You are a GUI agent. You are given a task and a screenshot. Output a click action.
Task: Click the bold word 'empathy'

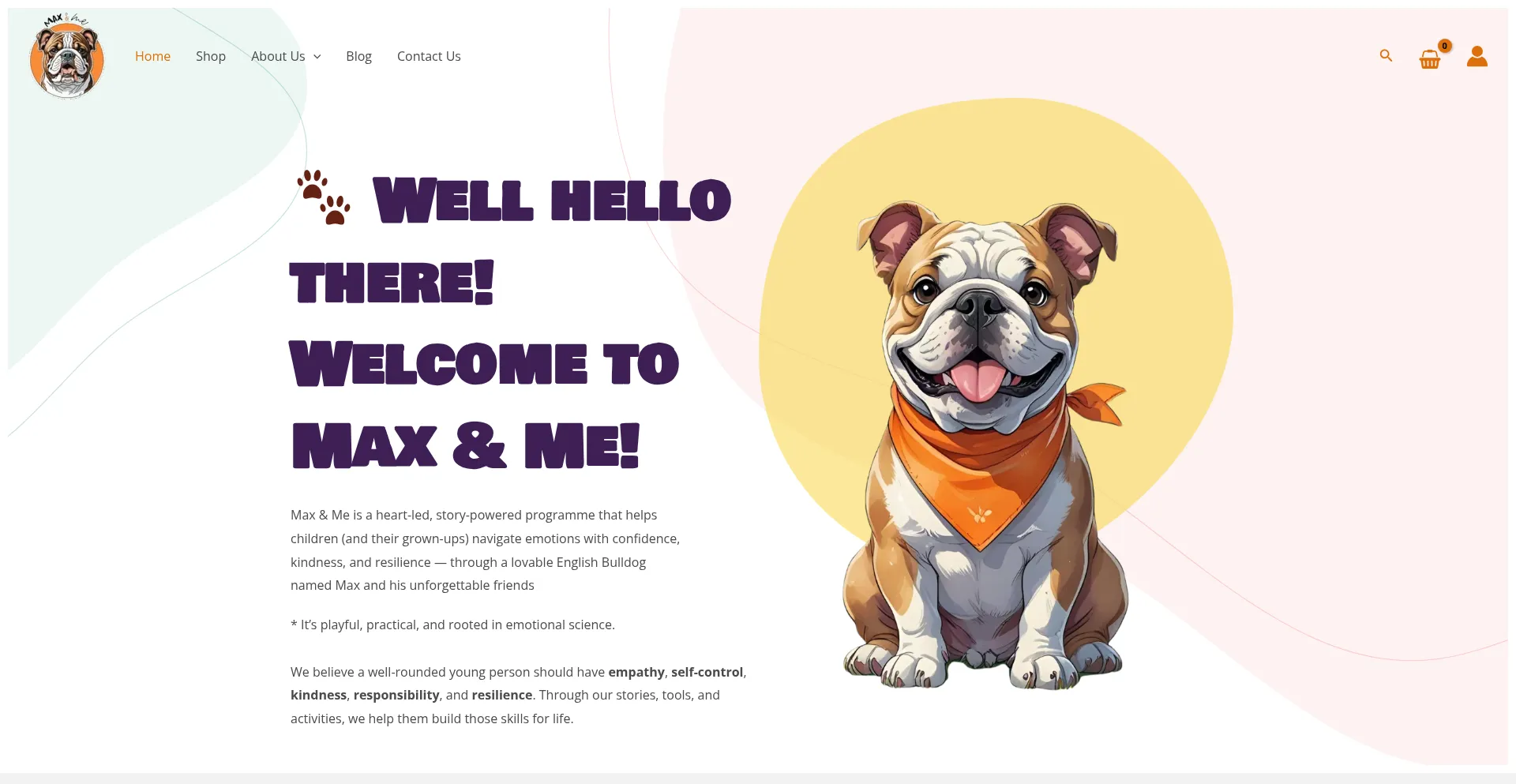[x=636, y=672]
